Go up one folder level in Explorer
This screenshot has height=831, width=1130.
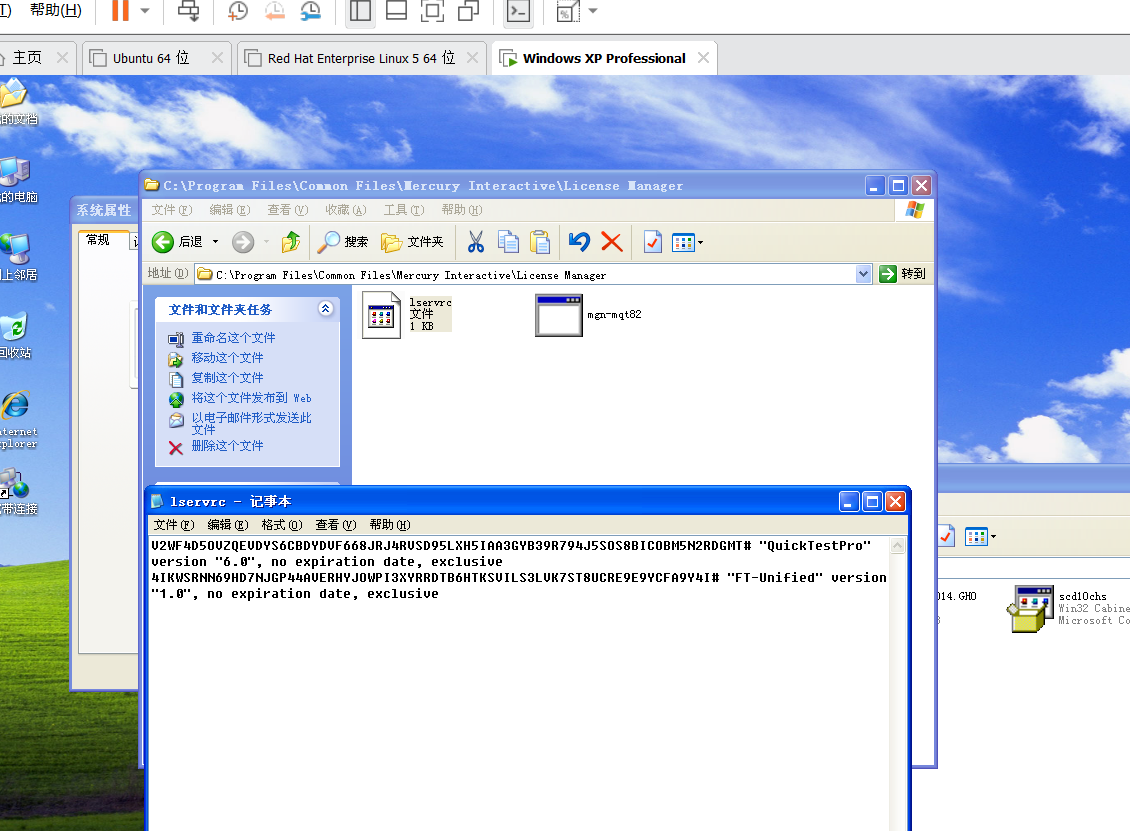point(291,241)
